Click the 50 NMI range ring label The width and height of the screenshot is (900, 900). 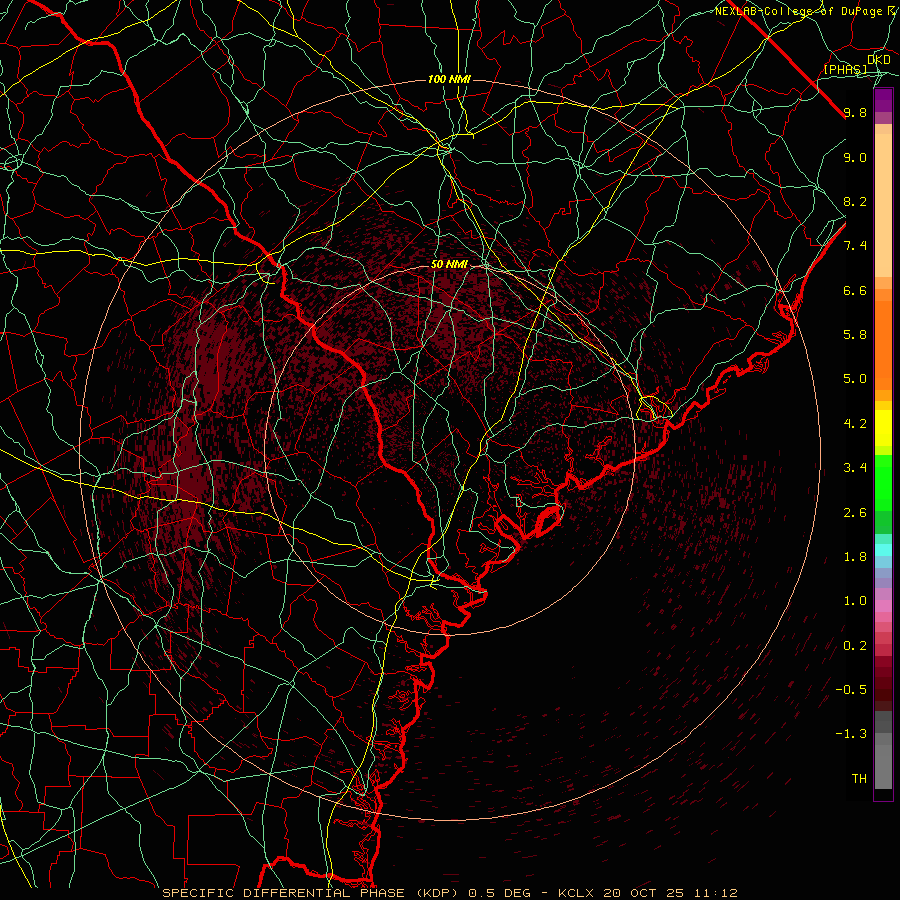coord(449,264)
